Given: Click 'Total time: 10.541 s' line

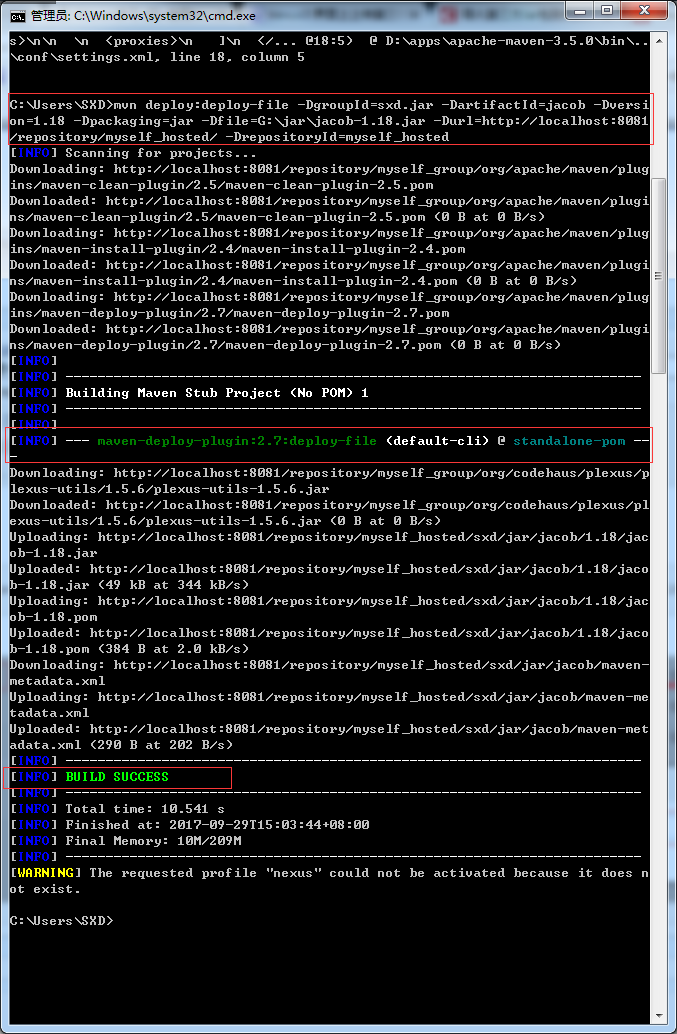Looking at the screenshot, I should 145,809.
